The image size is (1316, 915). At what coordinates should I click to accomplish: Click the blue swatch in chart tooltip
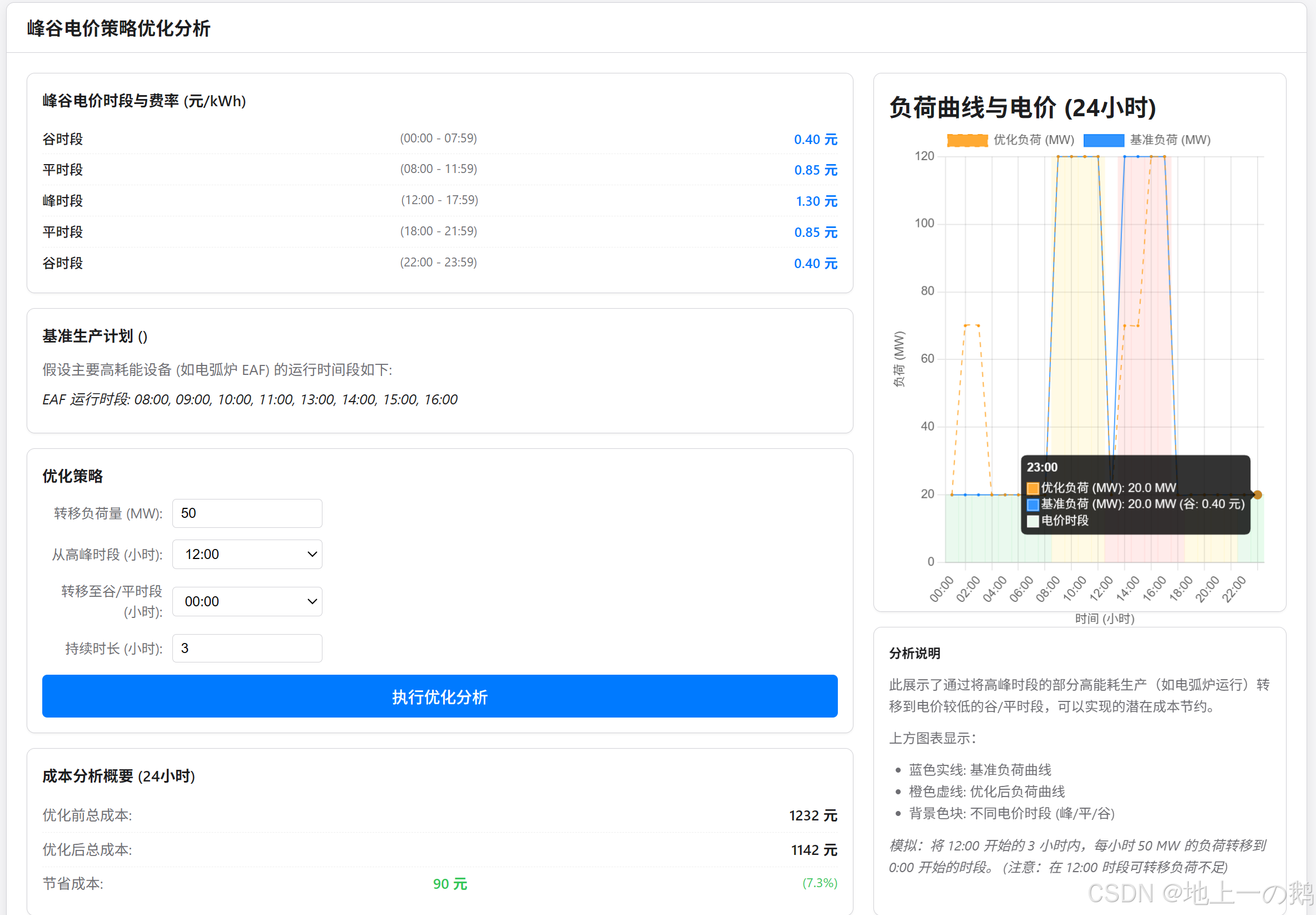pyautogui.click(x=1032, y=505)
